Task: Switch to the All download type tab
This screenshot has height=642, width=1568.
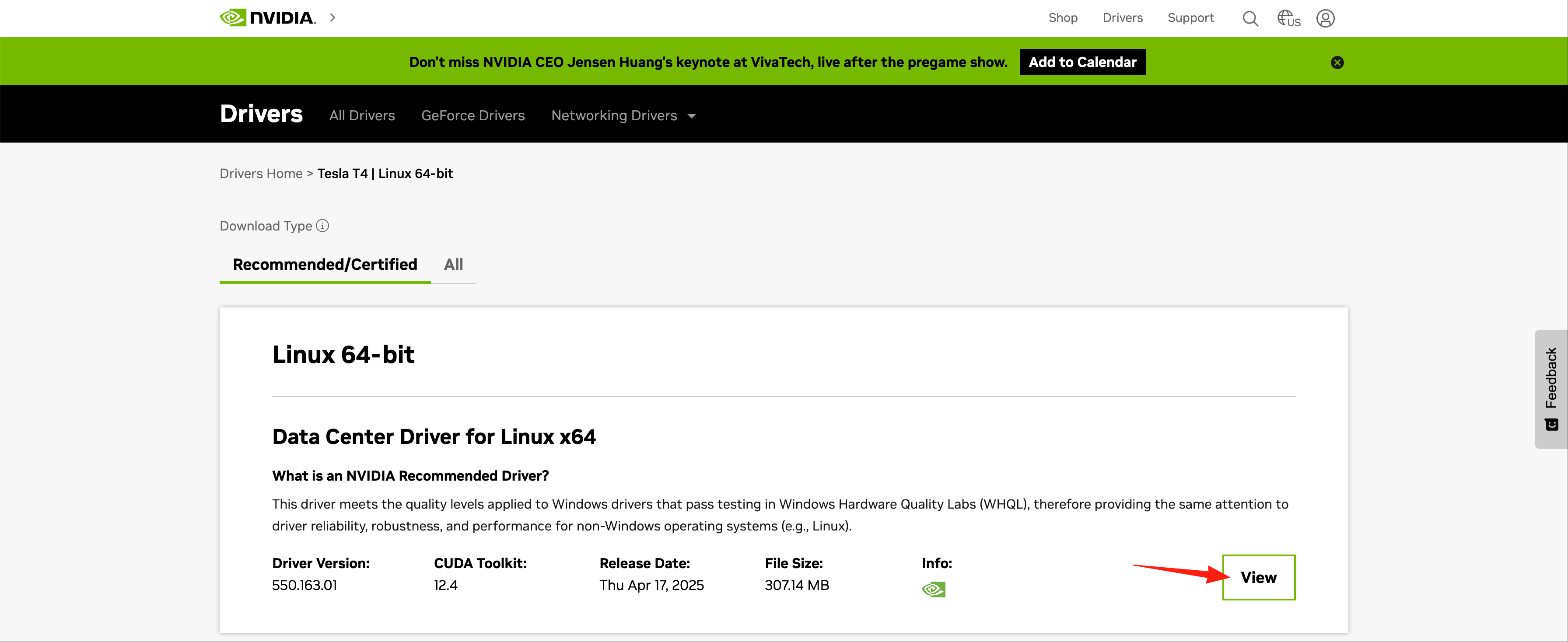Action: (x=453, y=264)
